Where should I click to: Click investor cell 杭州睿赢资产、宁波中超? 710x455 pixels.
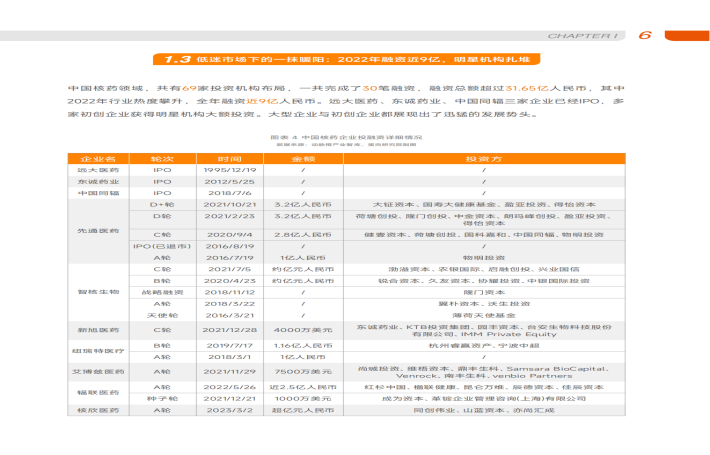tap(484, 345)
